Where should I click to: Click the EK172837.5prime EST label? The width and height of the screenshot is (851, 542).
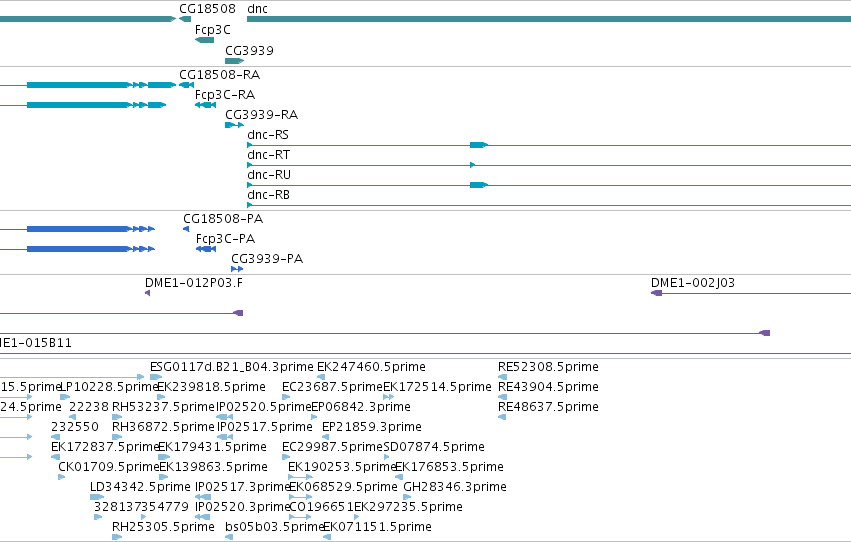tap(105, 448)
